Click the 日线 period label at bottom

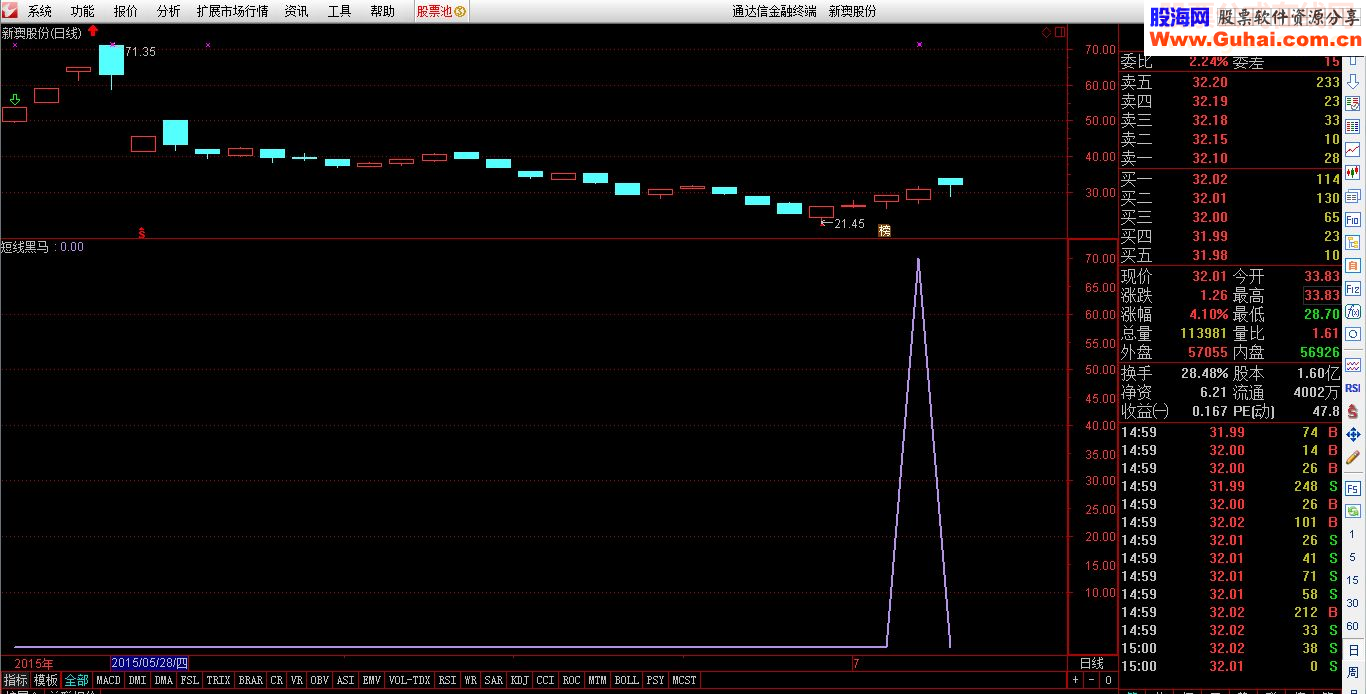(x=1091, y=663)
